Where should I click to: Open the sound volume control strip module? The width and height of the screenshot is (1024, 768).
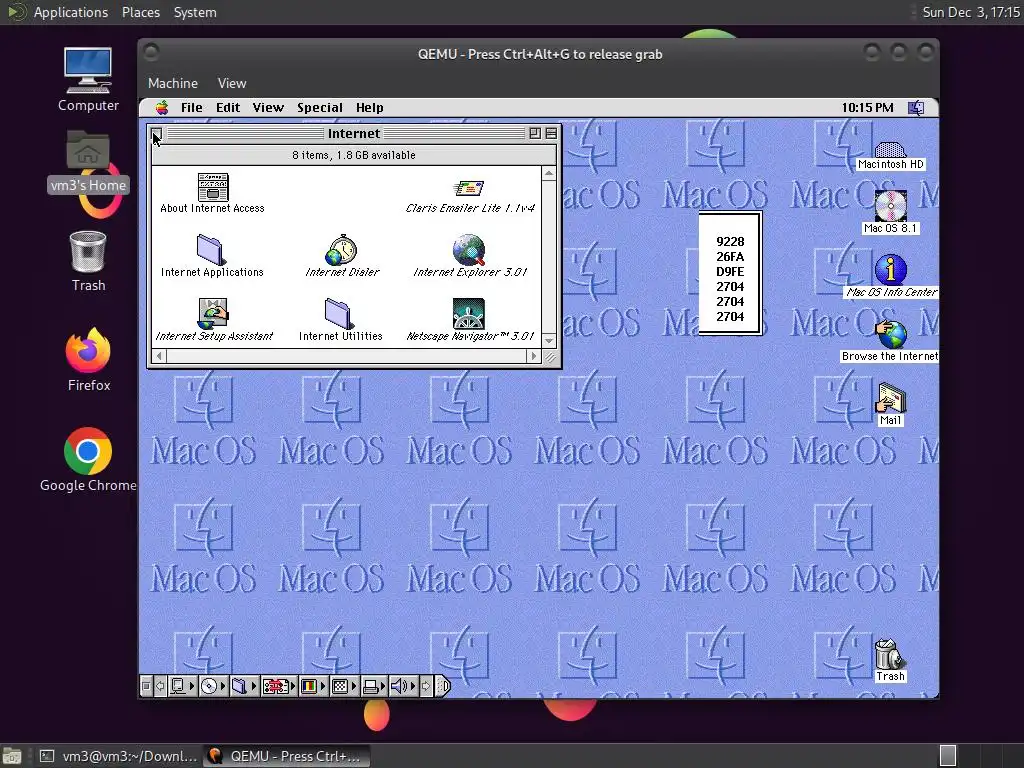coord(404,686)
